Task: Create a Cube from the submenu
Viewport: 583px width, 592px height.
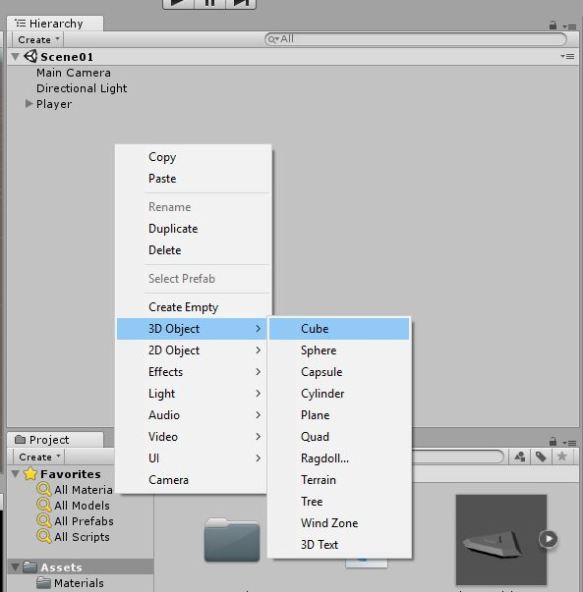Action: pyautogui.click(x=339, y=329)
